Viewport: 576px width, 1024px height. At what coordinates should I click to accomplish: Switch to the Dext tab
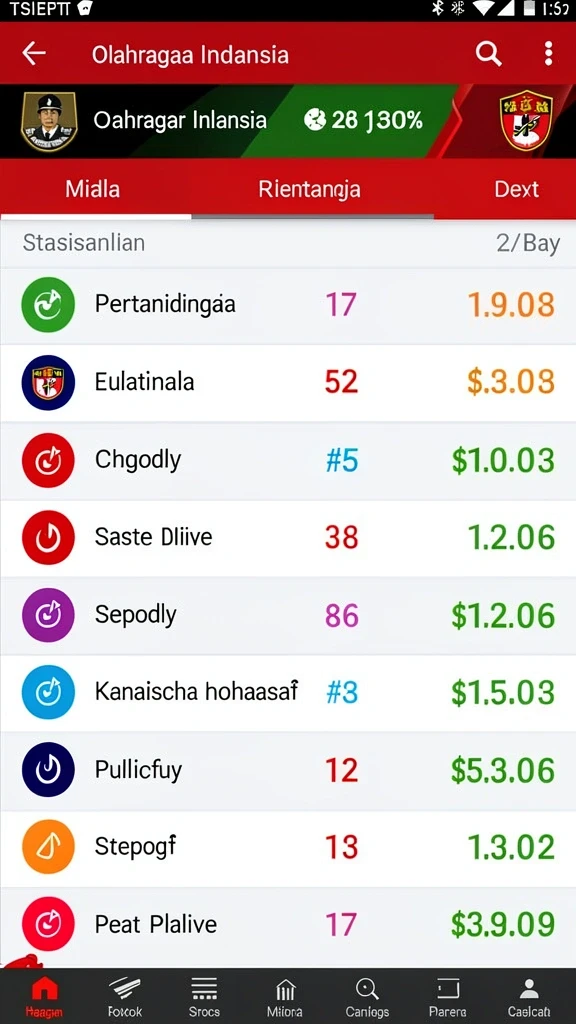pos(516,189)
